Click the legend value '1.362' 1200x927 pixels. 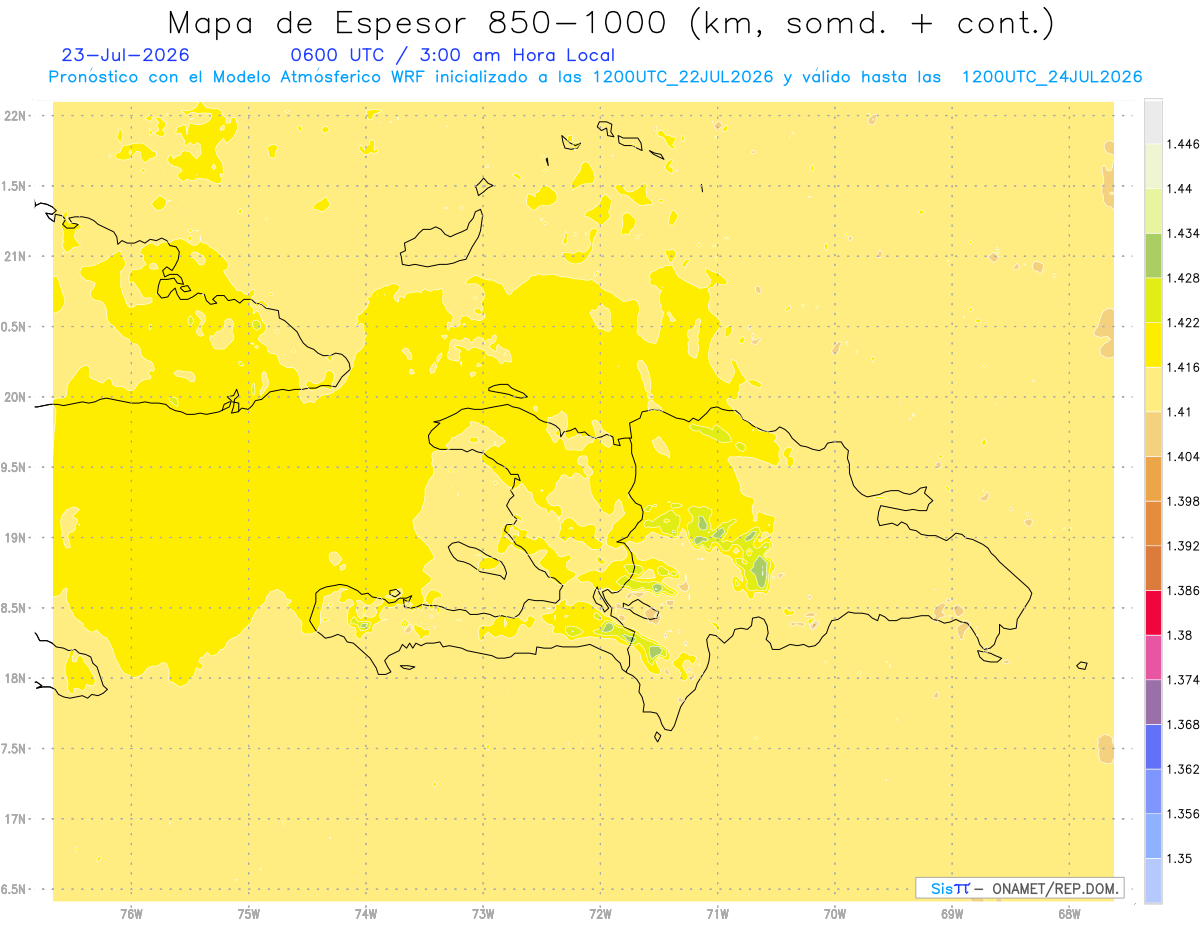(1184, 769)
